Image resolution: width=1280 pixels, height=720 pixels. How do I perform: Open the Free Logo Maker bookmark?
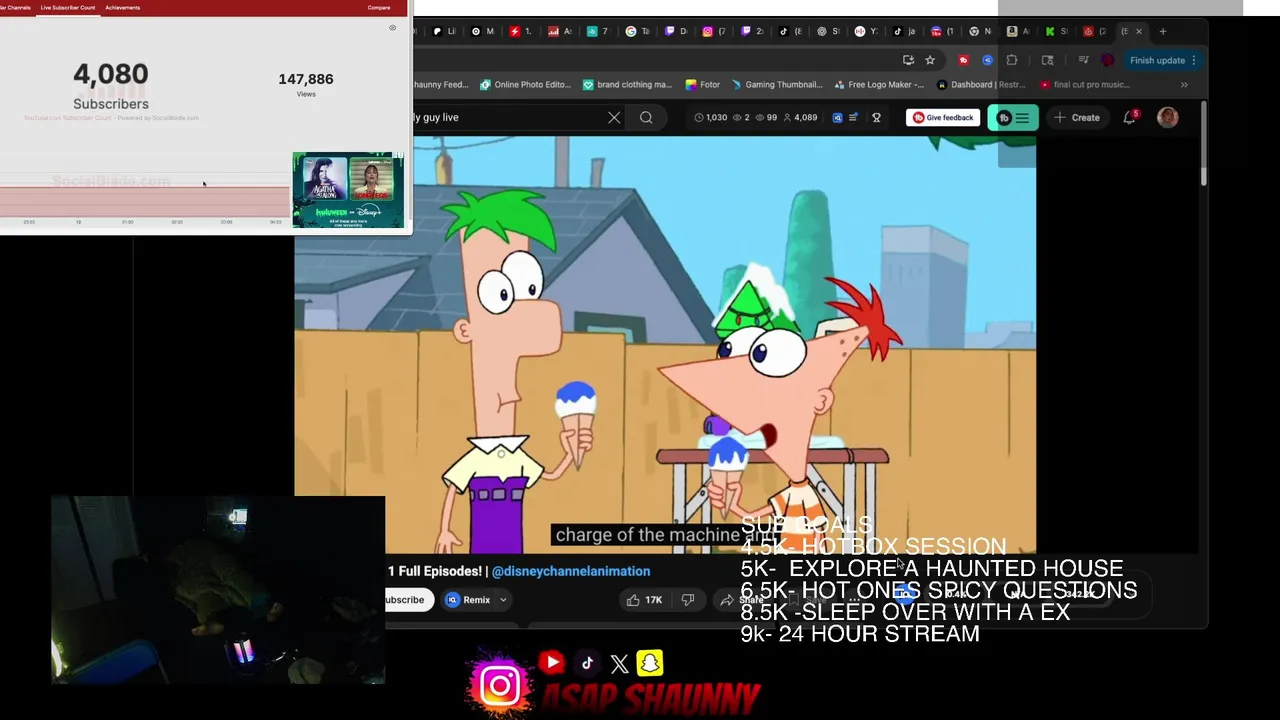(878, 85)
